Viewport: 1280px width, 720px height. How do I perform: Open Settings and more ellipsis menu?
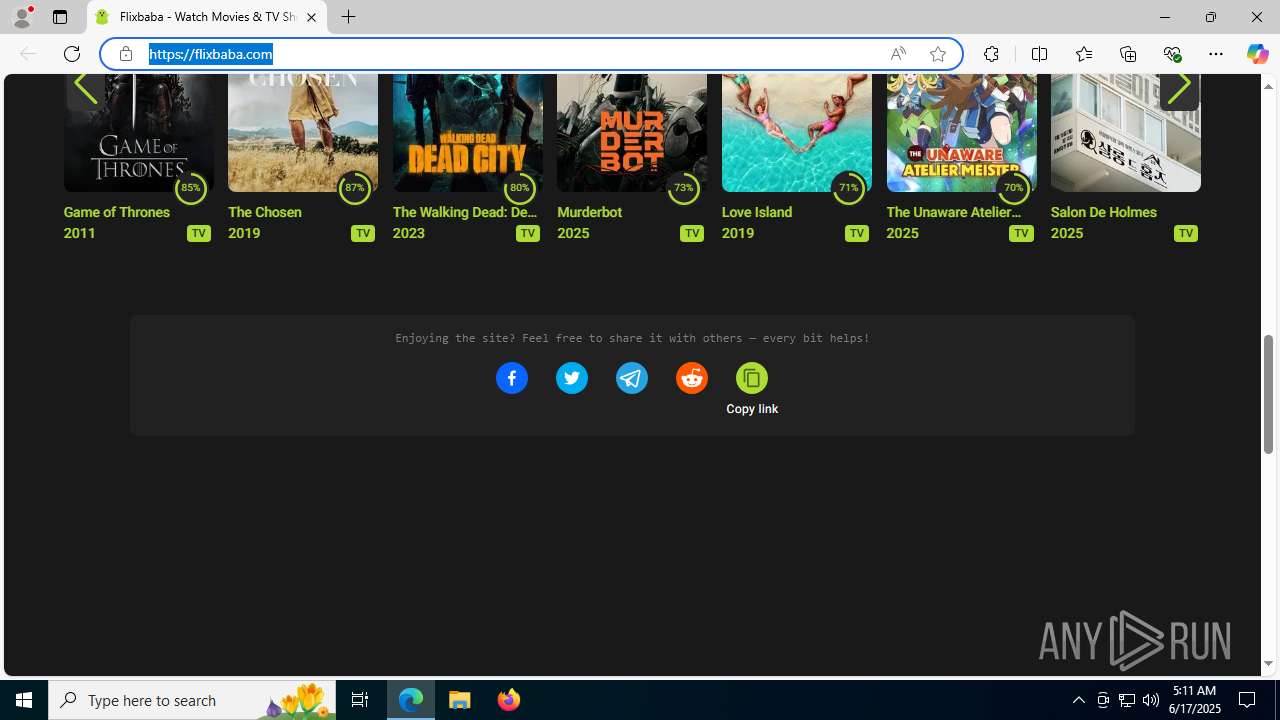pyautogui.click(x=1216, y=54)
